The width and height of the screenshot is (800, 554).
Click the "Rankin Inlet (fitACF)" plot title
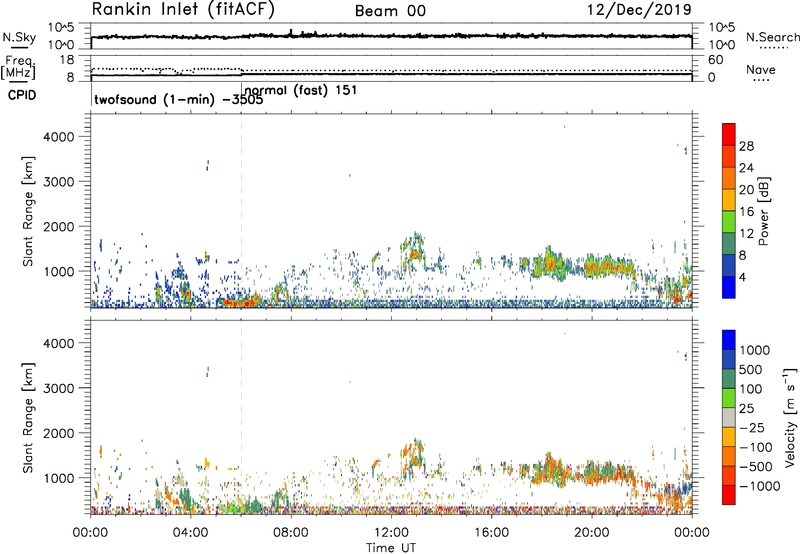[183, 10]
